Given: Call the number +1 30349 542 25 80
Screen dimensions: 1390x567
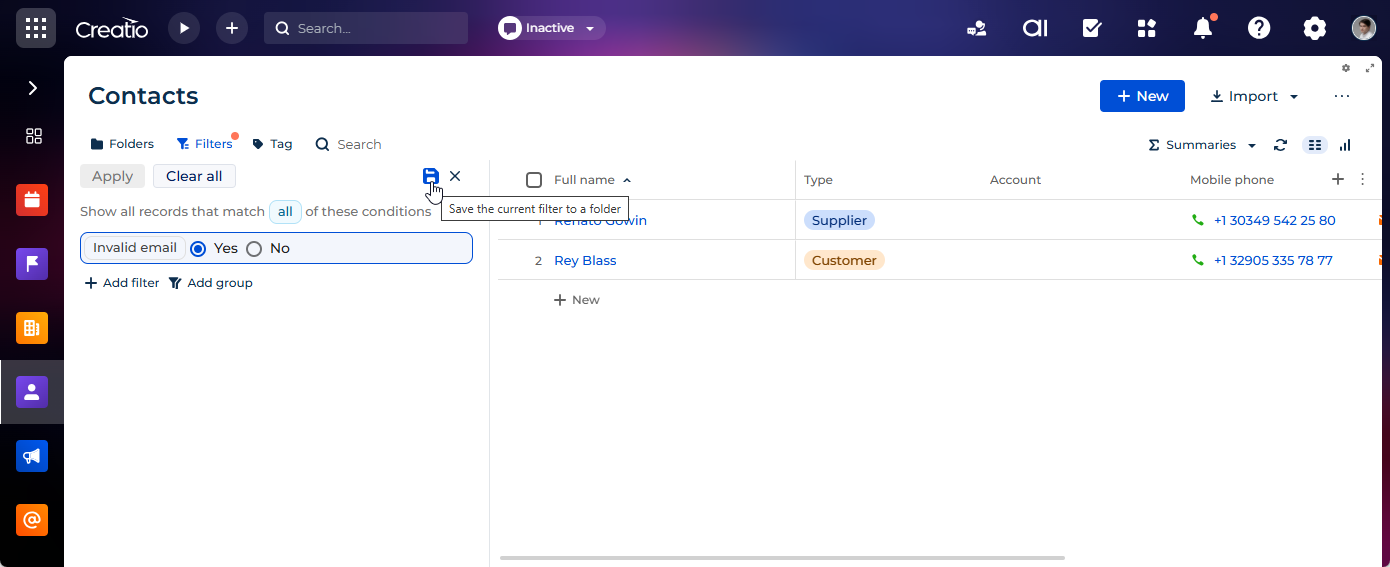Looking at the screenshot, I should pyautogui.click(x=1274, y=220).
